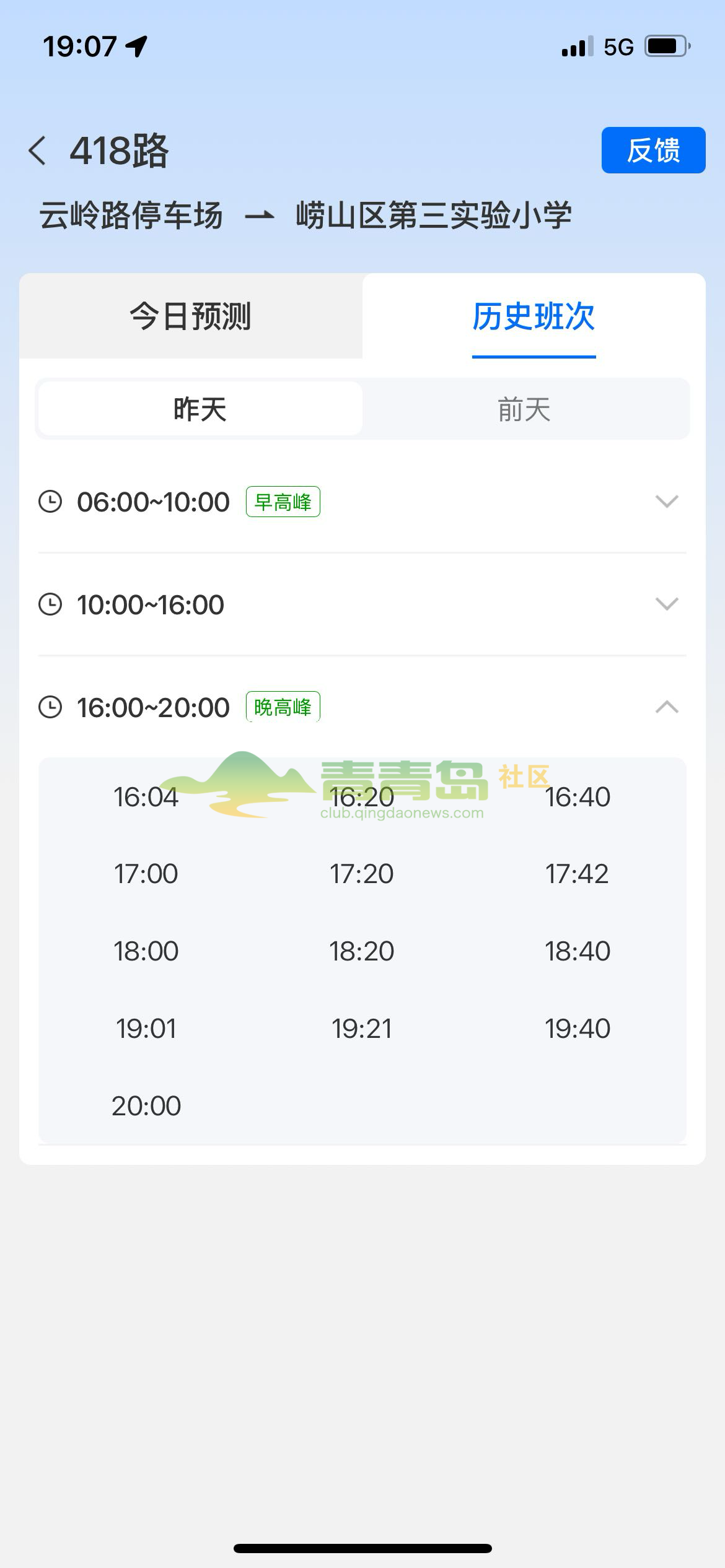Image resolution: width=725 pixels, height=1568 pixels.
Task: Tap the back arrow beside 418路
Action: [37, 150]
